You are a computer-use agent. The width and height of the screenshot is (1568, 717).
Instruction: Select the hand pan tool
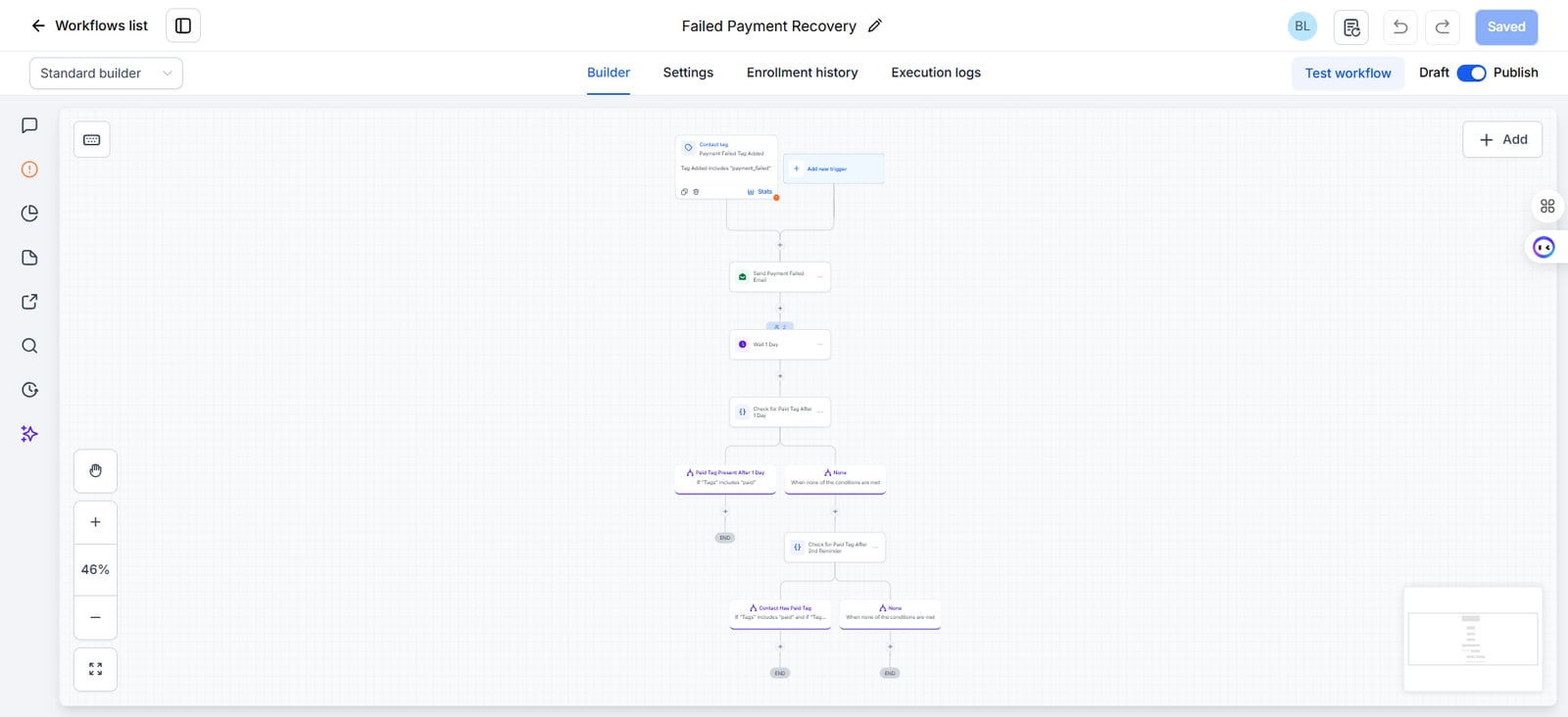point(95,471)
